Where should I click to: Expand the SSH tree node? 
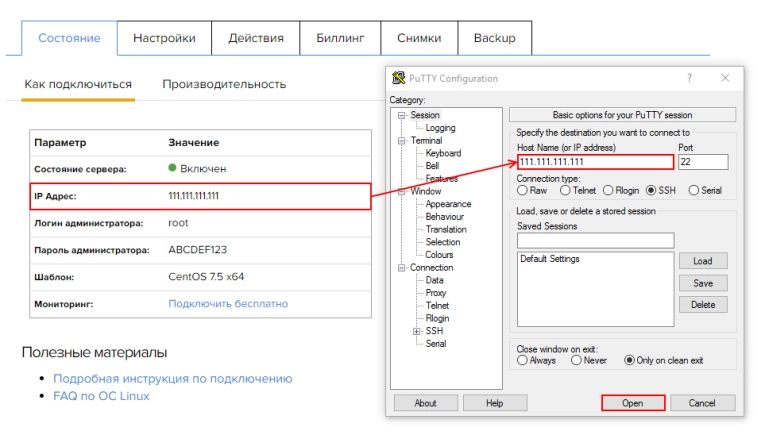416,331
